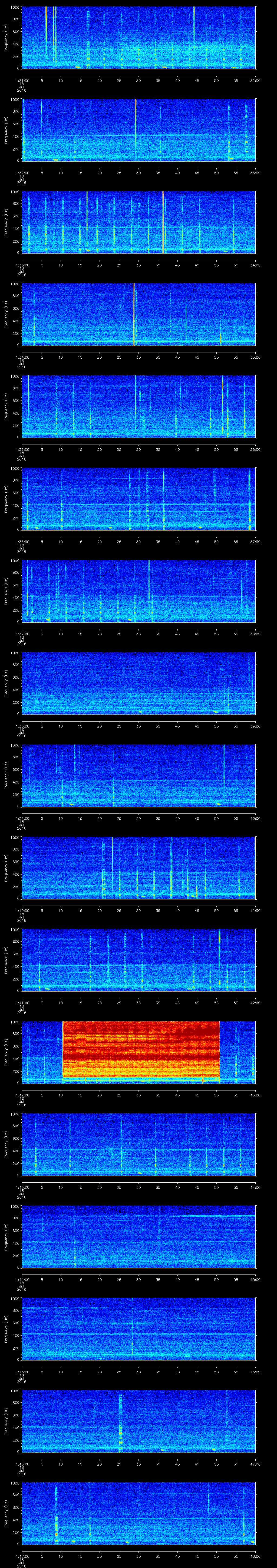
Task: Click the spectrogram panel starting at 1:38:00
Action: [139, 683]
